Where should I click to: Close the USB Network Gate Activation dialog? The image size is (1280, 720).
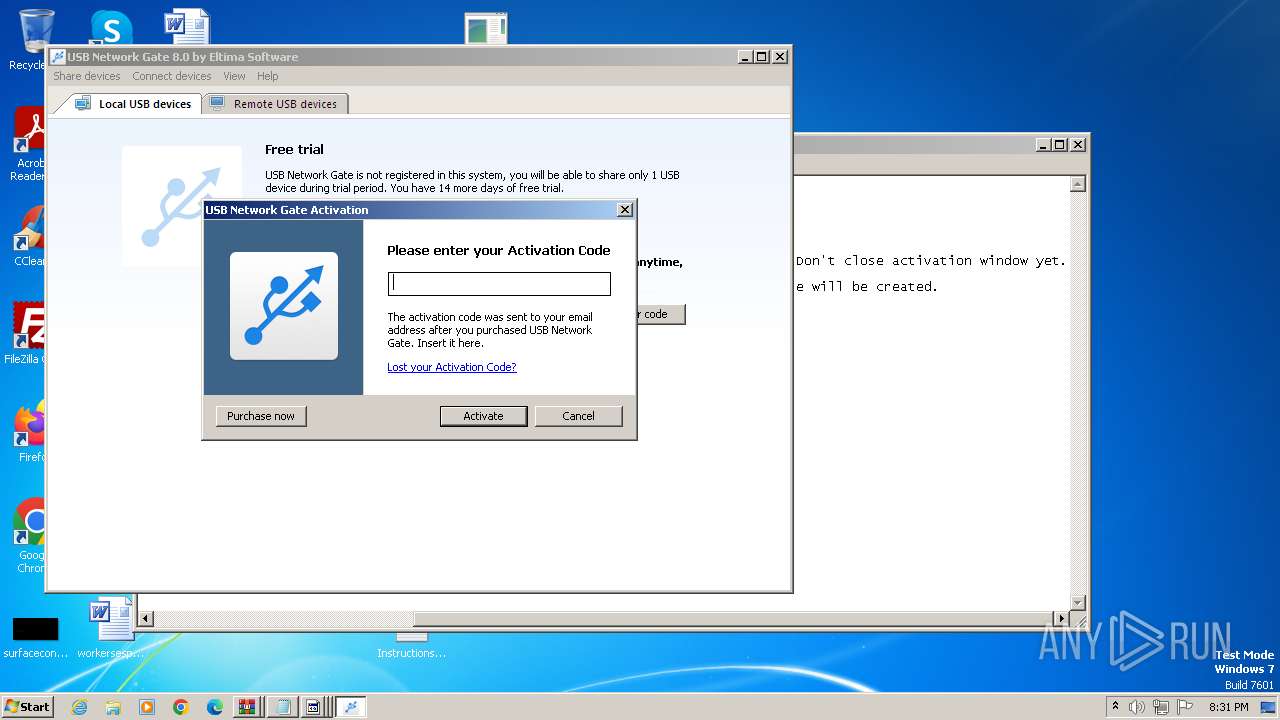(x=625, y=210)
